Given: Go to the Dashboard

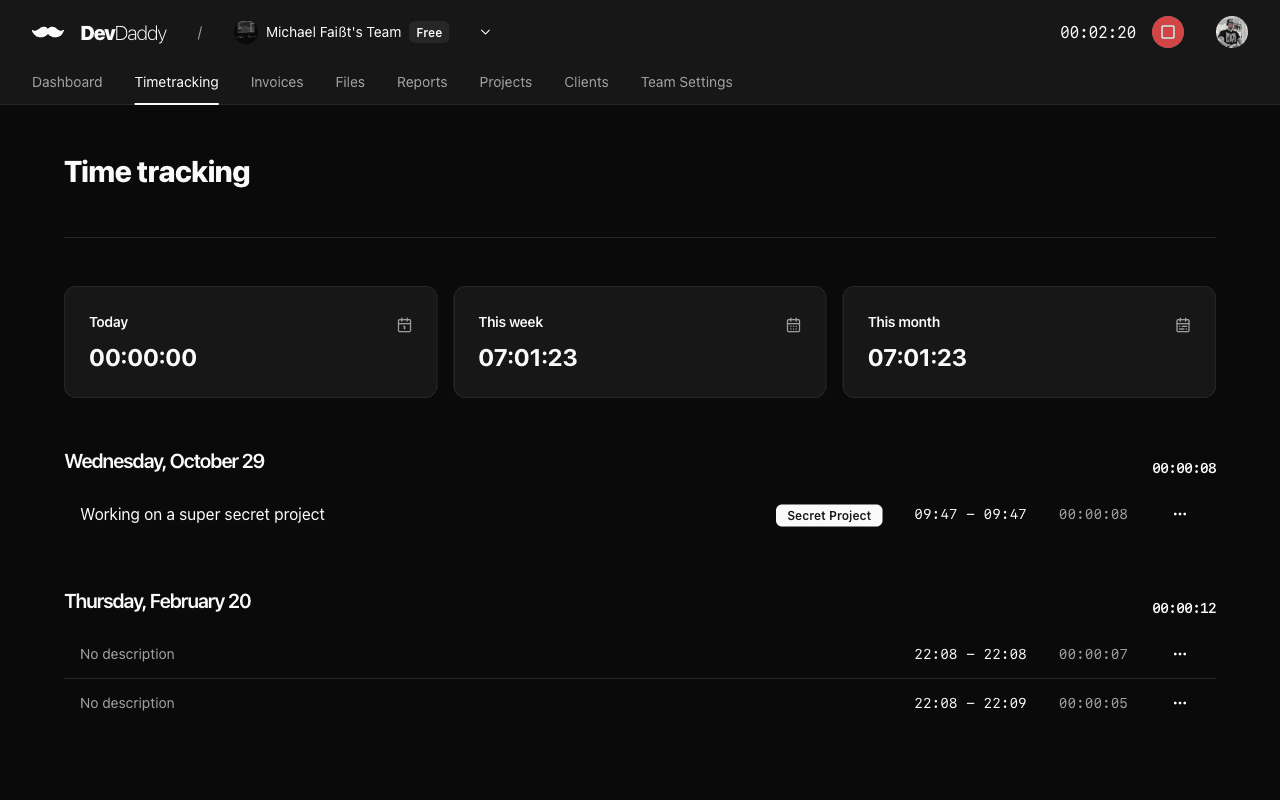Looking at the screenshot, I should (x=67, y=82).
